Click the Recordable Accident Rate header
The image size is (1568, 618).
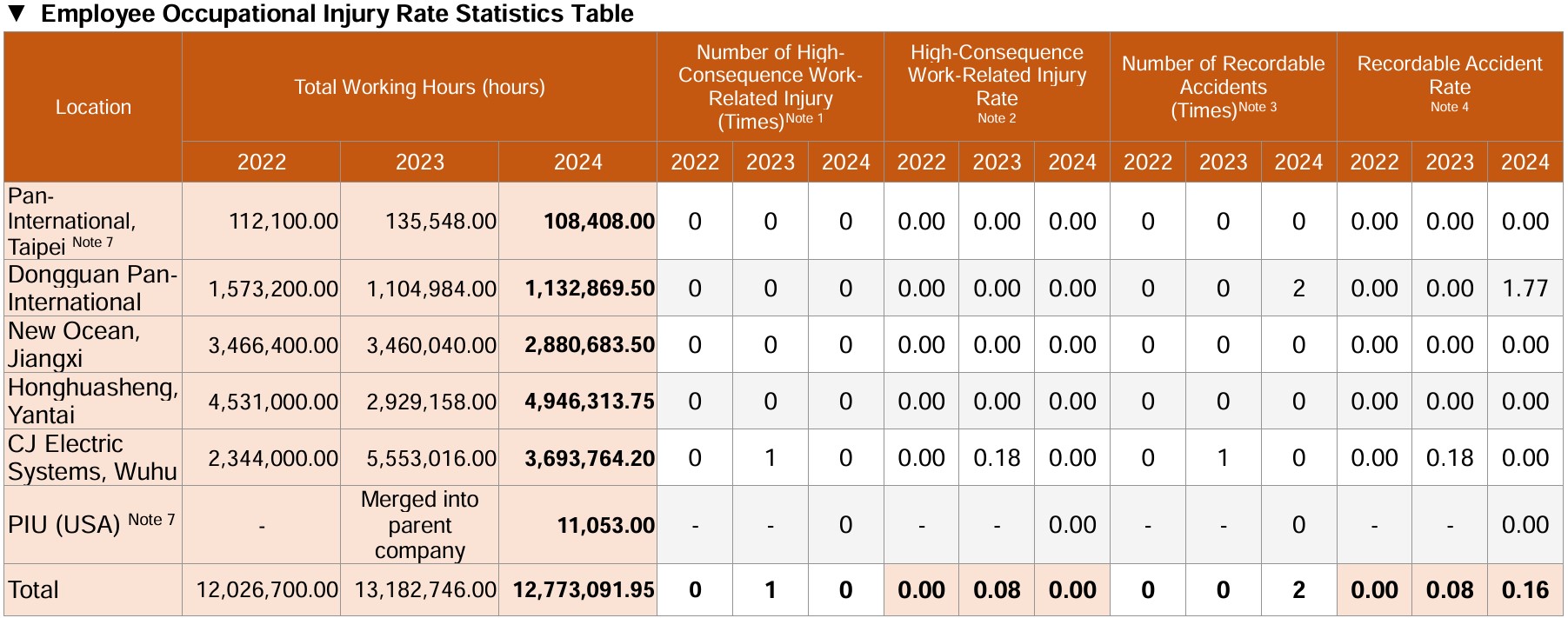(x=1449, y=85)
